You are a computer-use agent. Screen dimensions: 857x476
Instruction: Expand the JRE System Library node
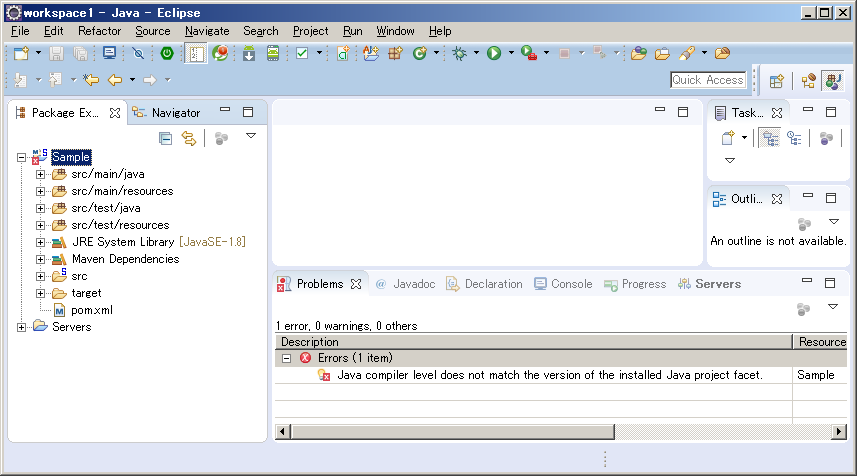(x=40, y=242)
